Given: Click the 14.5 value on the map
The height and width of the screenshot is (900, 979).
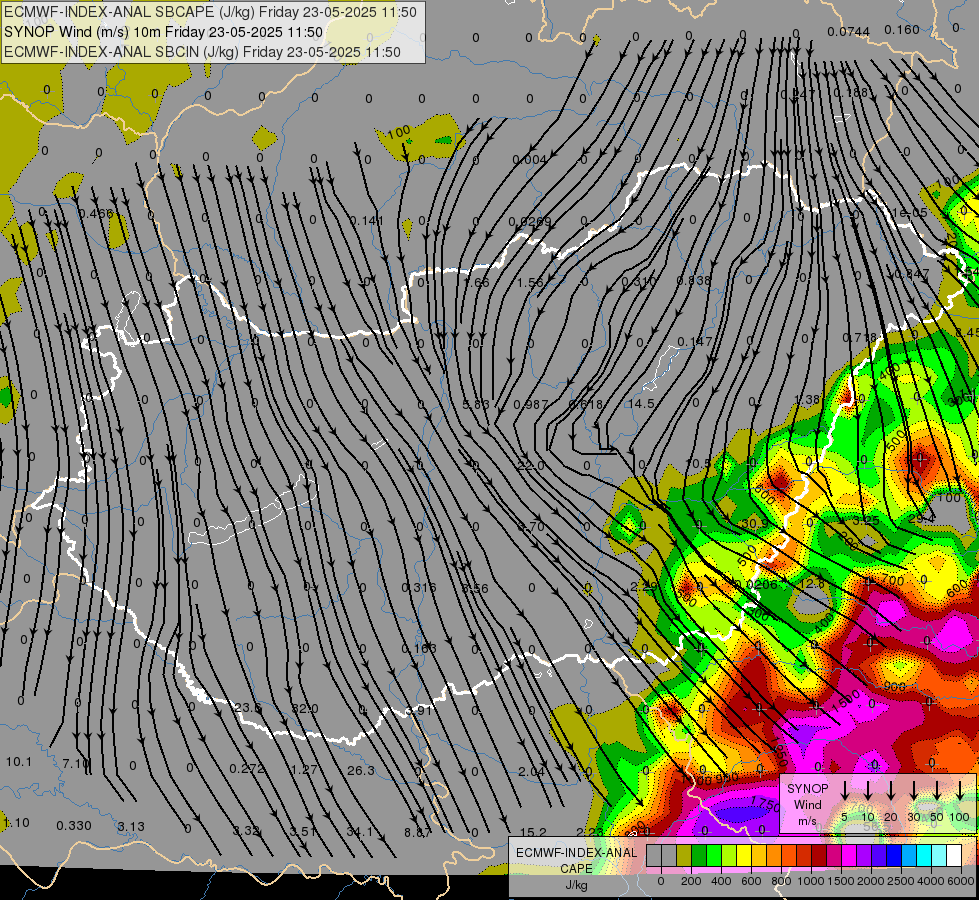Looking at the screenshot, I should click(x=641, y=403).
